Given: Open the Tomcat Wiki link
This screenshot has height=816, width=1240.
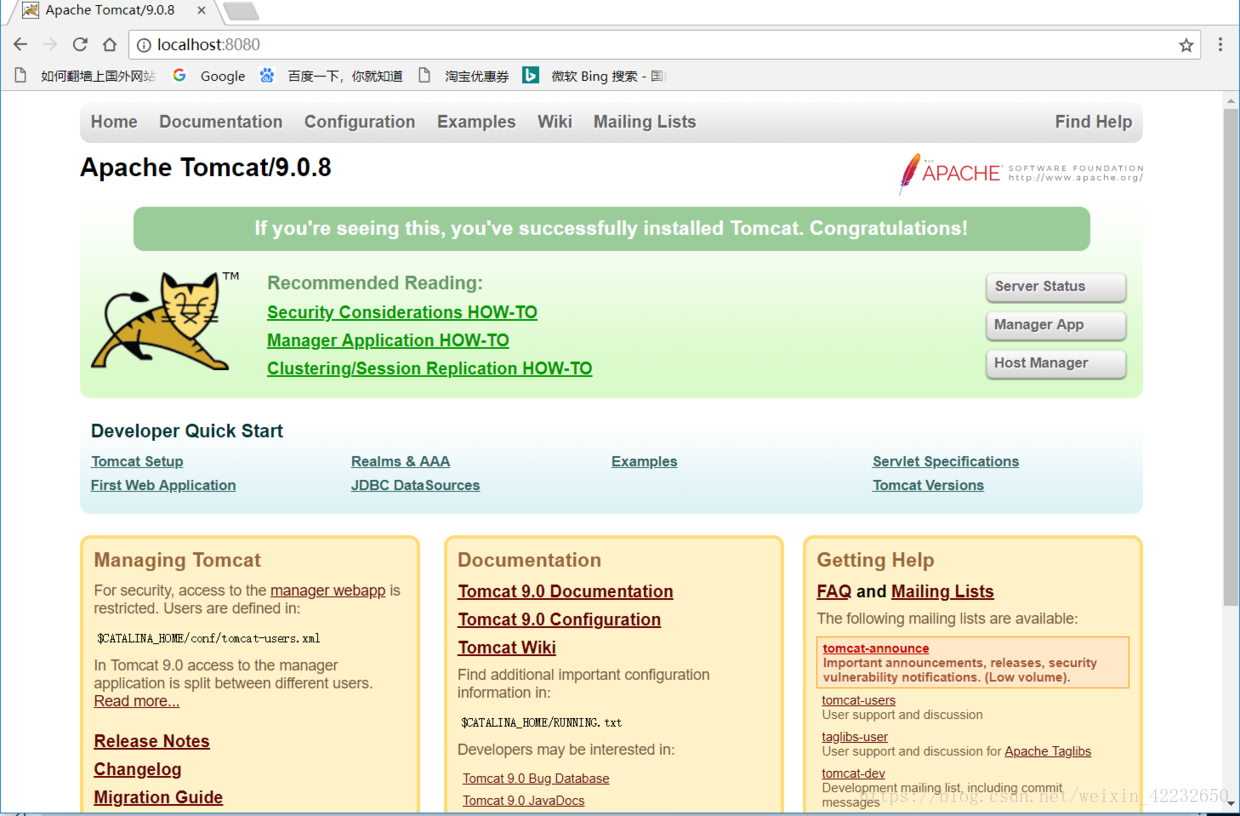Looking at the screenshot, I should (x=507, y=648).
